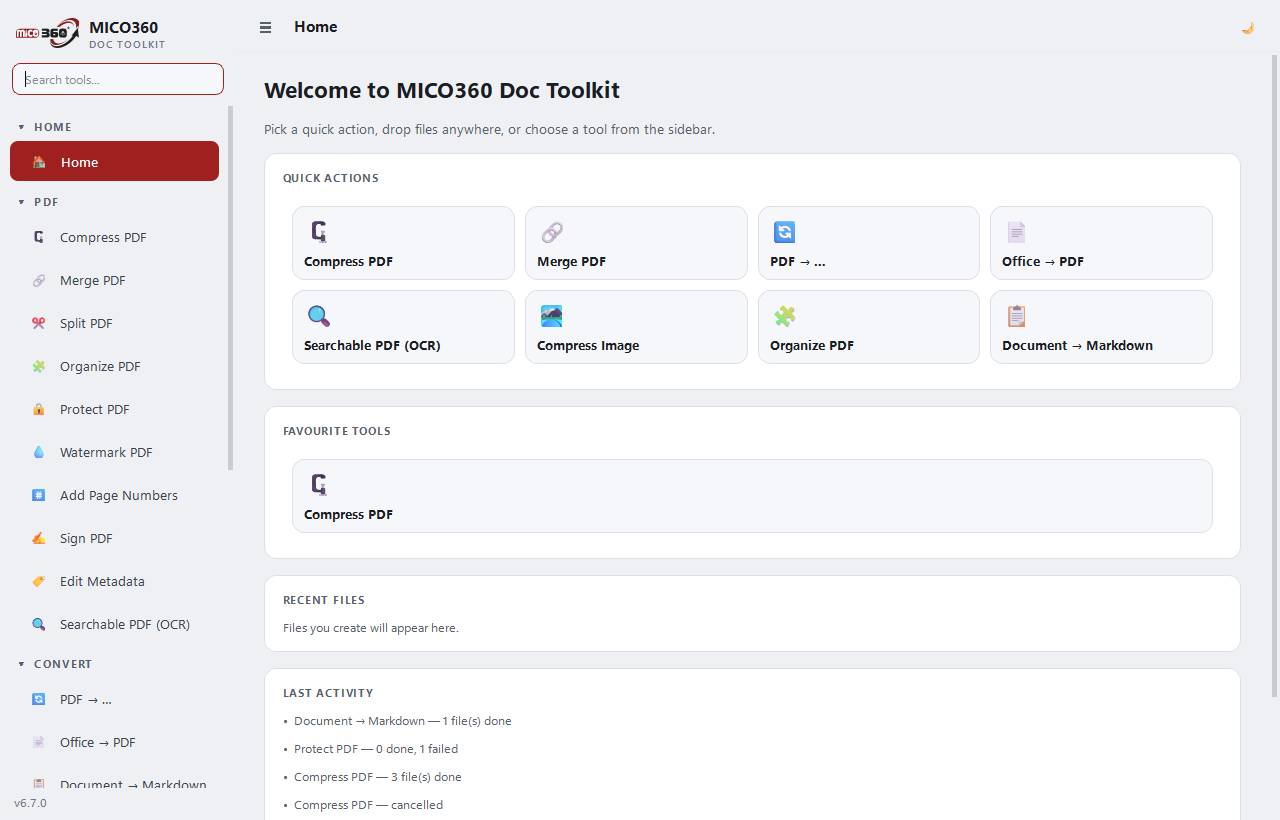Open Merge PDF via its Quick Actions label
1280x820 pixels.
[571, 261]
